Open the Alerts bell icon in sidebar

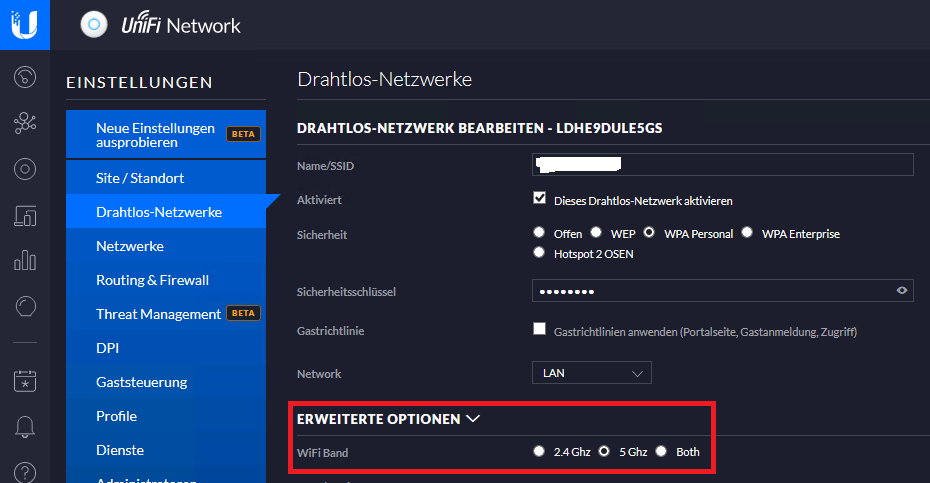tap(25, 427)
